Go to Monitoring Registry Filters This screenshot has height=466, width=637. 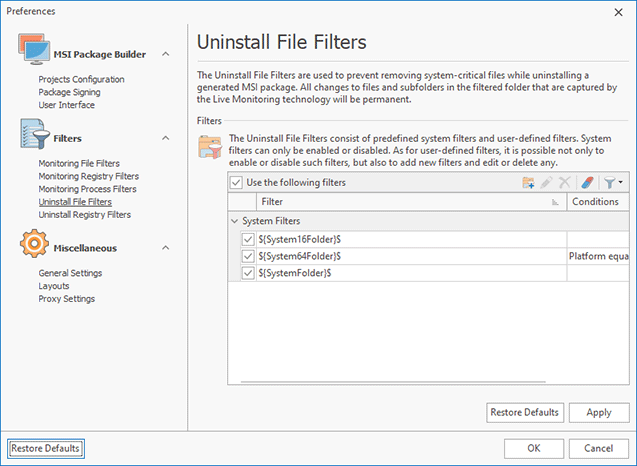click(89, 176)
